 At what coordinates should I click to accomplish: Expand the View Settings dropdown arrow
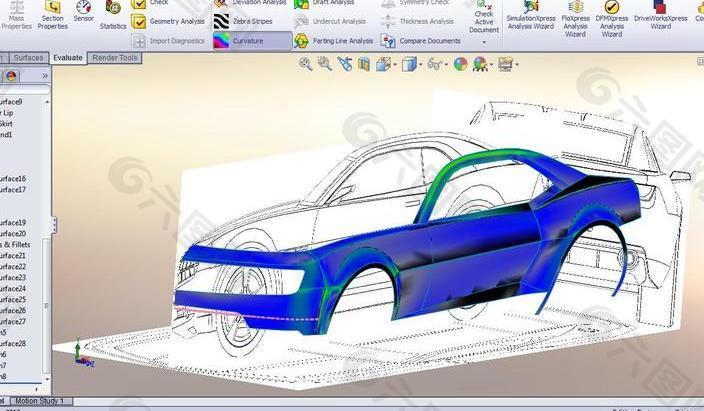tap(517, 65)
